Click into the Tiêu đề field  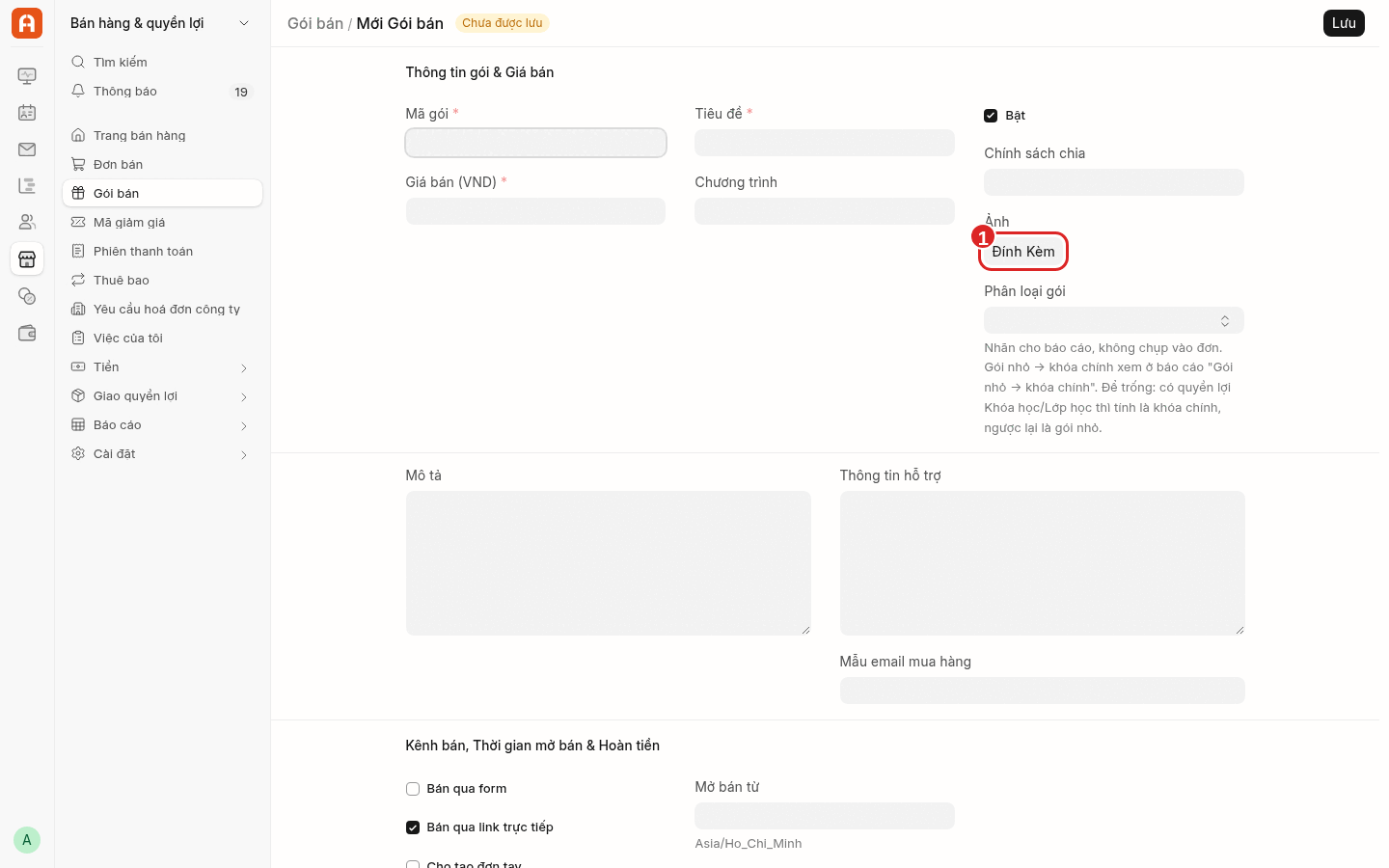[x=825, y=143]
